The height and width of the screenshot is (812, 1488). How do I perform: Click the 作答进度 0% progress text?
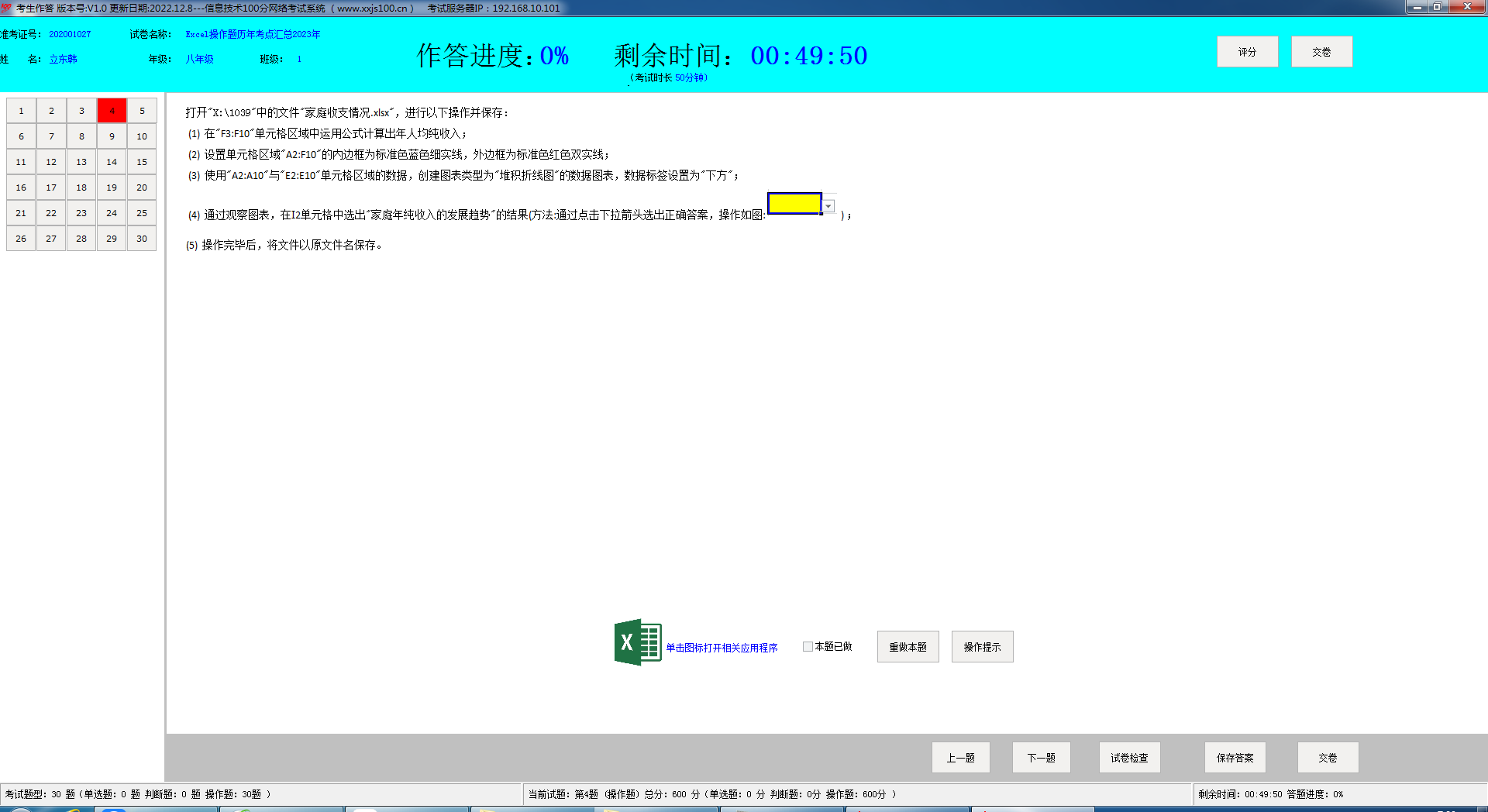coord(493,56)
